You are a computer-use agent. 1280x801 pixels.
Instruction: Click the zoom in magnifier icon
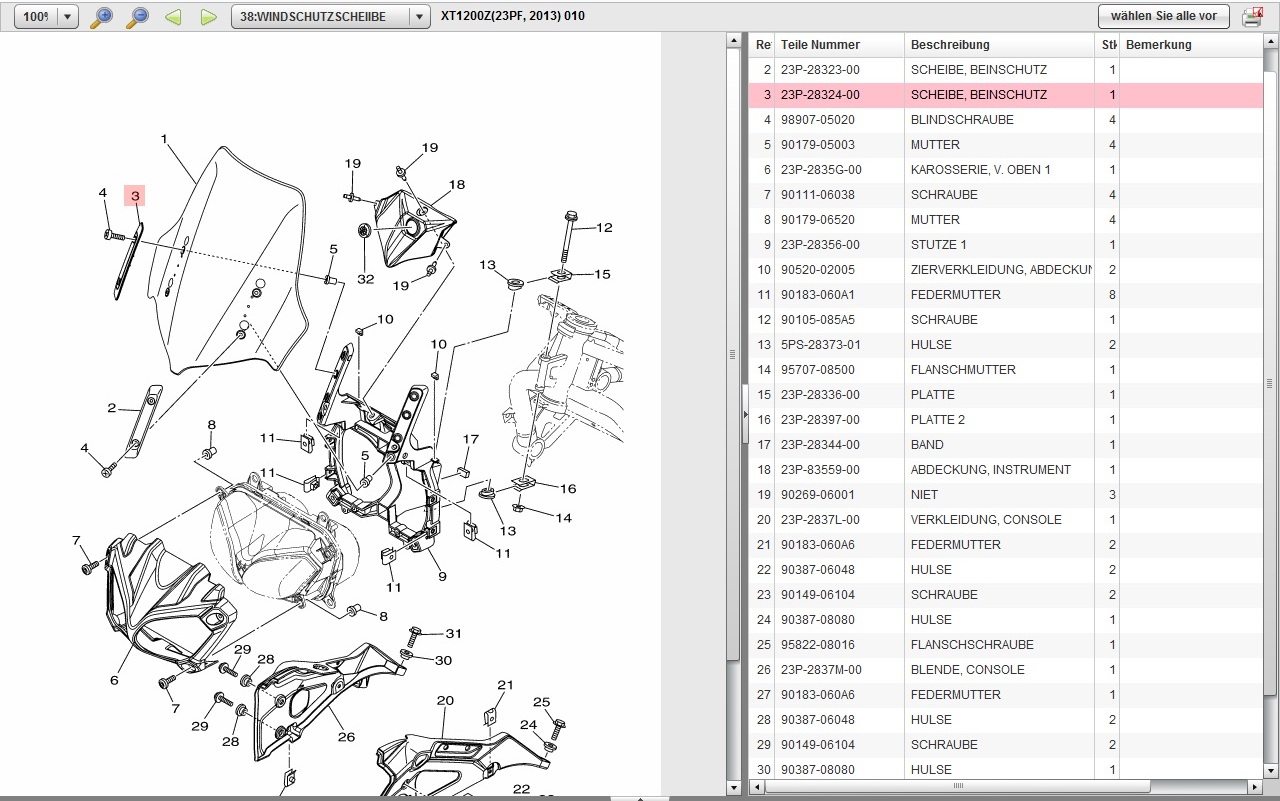101,17
